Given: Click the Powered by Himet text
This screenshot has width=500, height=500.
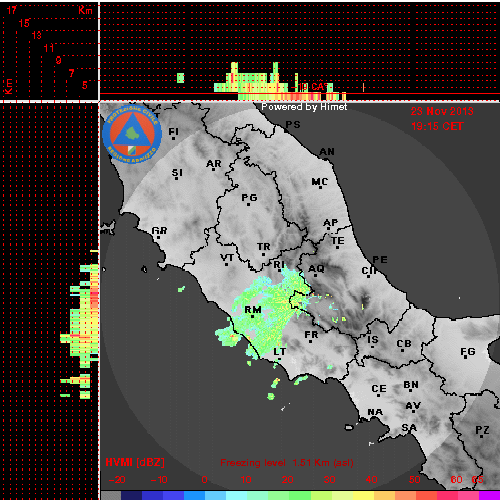Looking at the screenshot, I should click(304, 107).
